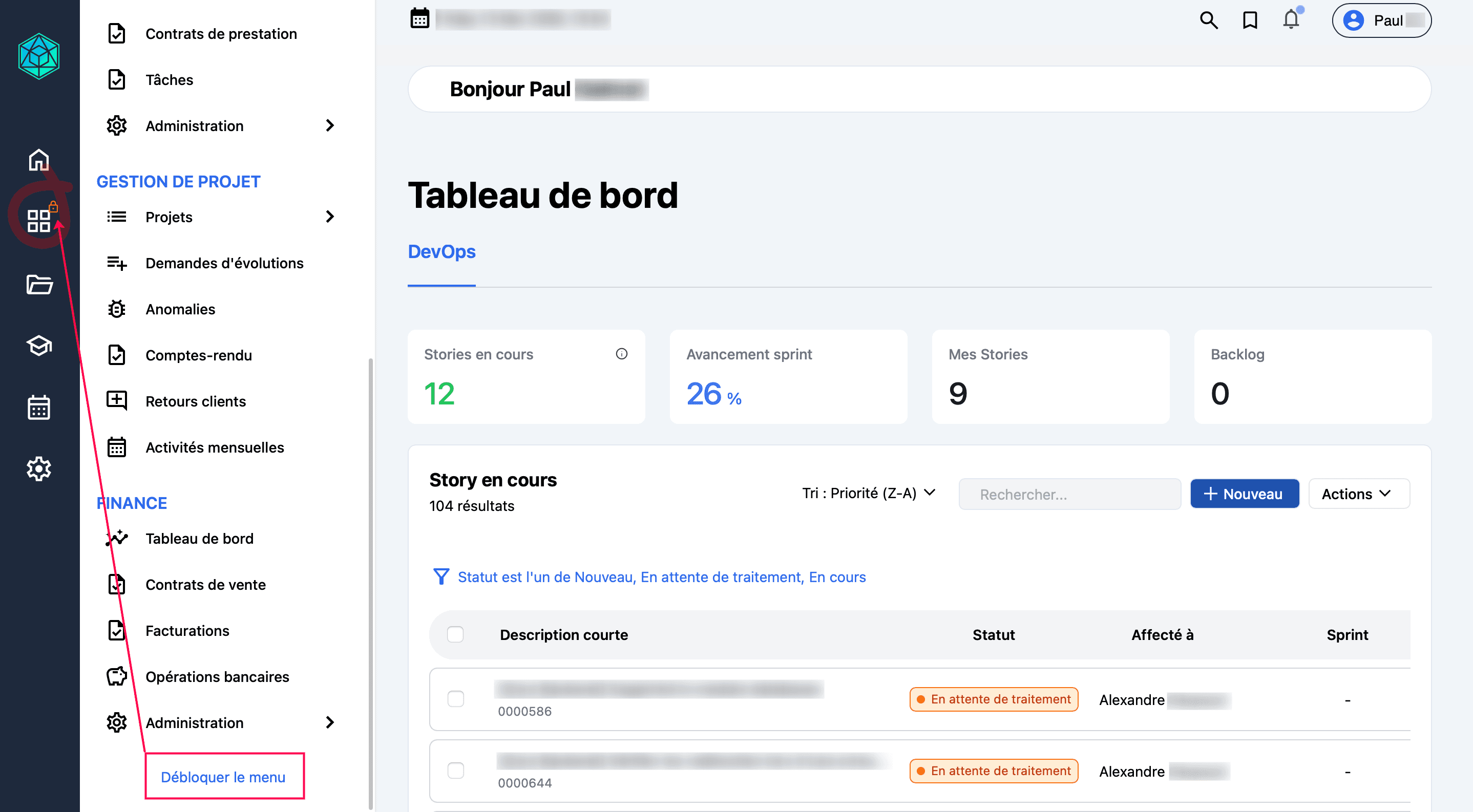Open the Tri : Priorité (Z-A) dropdown
Viewport: 1473px width, 812px height.
(868, 493)
